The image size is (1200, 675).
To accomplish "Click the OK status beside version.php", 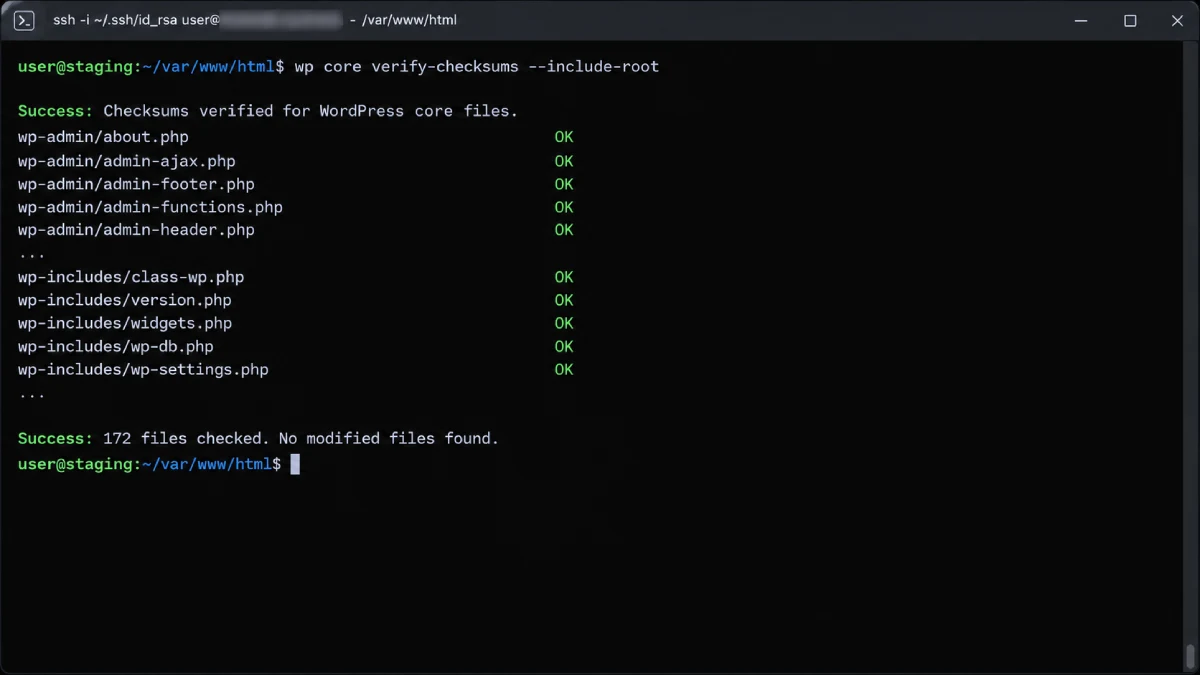I will click(564, 300).
